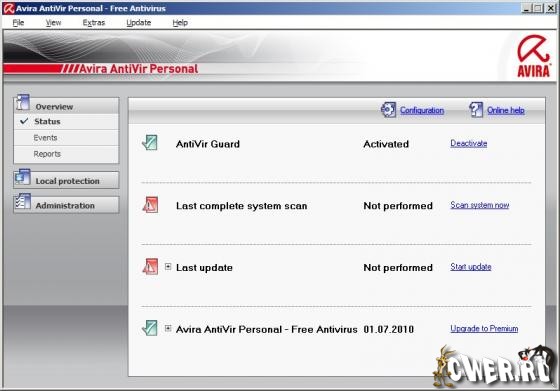The image size is (560, 391).
Task: Open the Update menu
Action: point(139,23)
